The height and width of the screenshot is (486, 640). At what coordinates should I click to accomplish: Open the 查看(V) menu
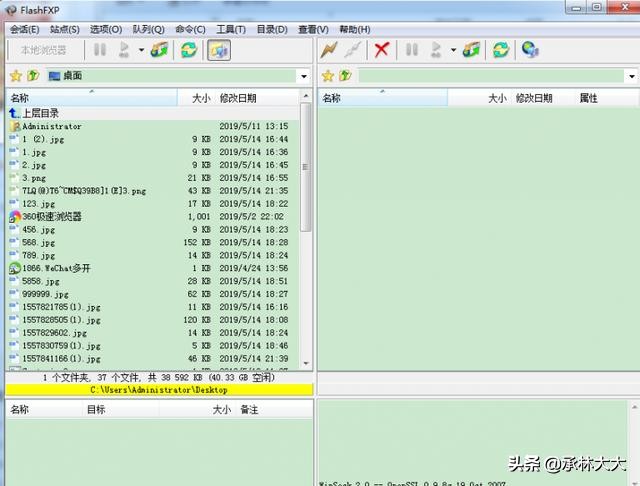(313, 29)
